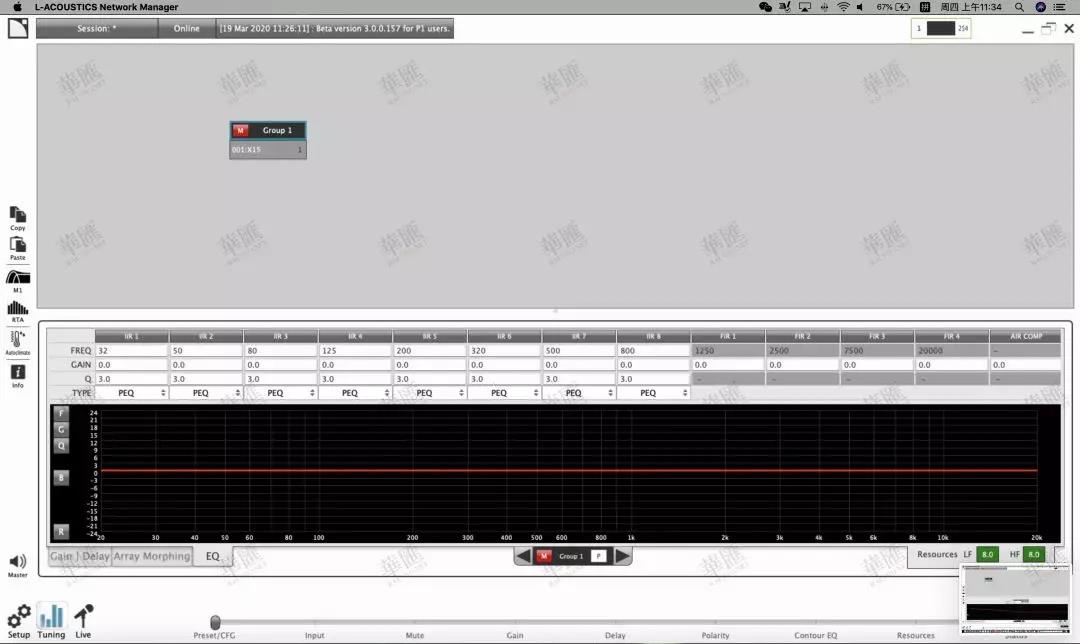Open IIR 4 filter TYPE dropdown
This screenshot has width=1080, height=644.
click(355, 393)
